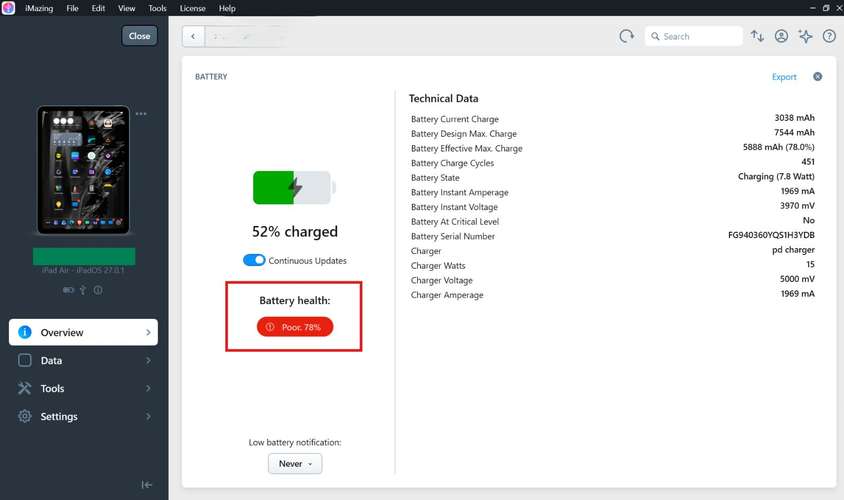Open the Low battery notification Never dropdown
Image resolution: width=844 pixels, height=500 pixels.
295,463
